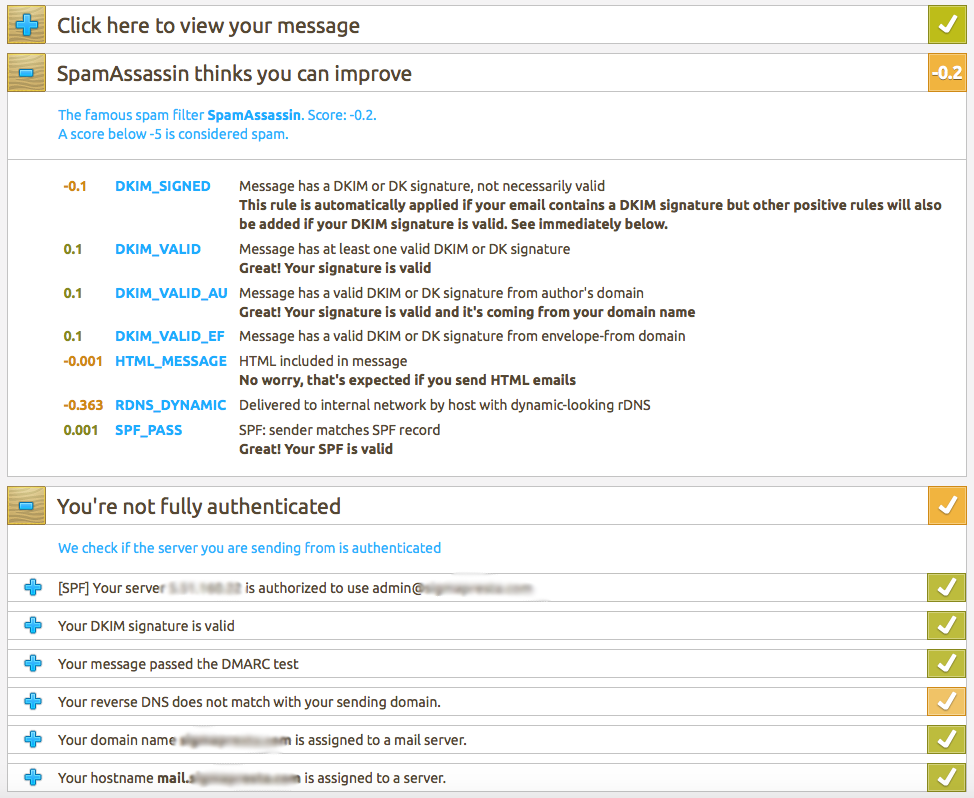Viewport: 974px width, 798px height.
Task: Select the 'SpamAssassin thinks you can improve' title
Action: tap(234, 74)
